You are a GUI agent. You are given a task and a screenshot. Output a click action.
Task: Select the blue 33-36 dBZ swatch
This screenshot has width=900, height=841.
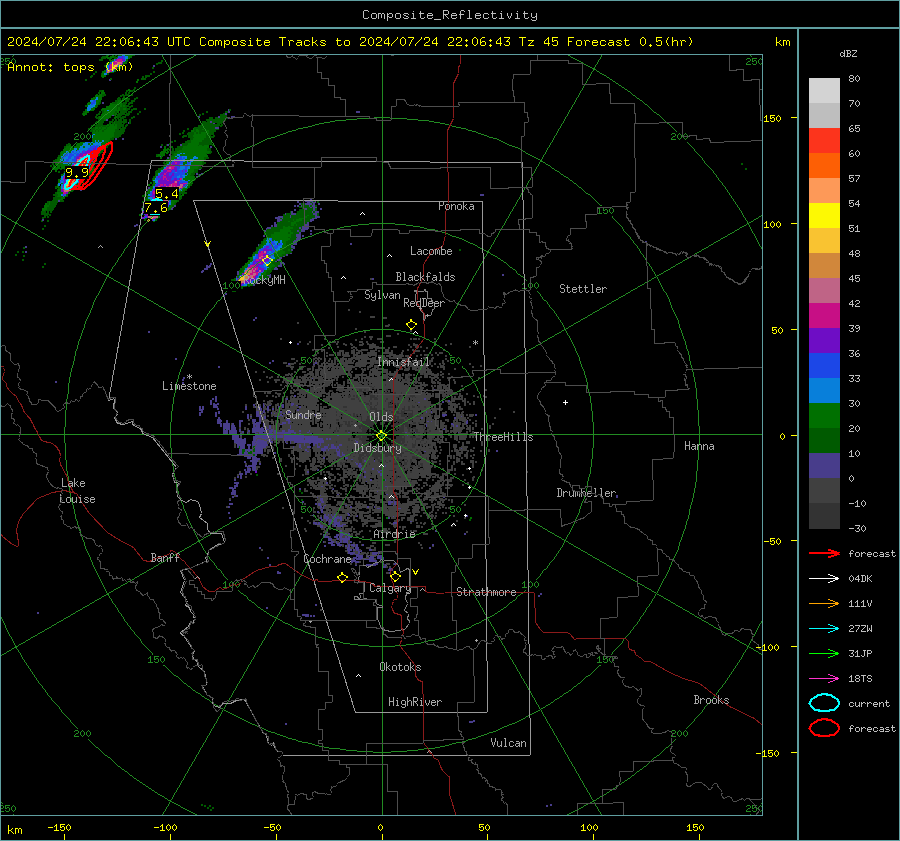824,366
